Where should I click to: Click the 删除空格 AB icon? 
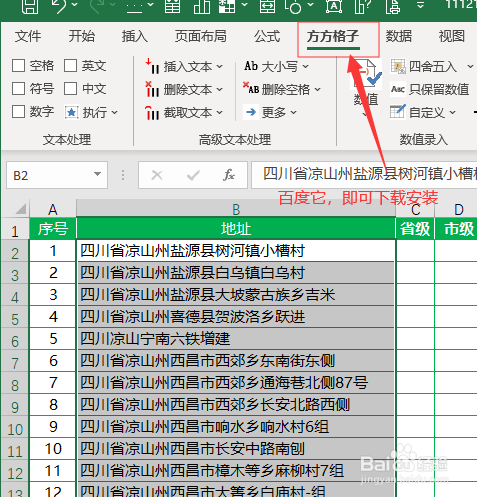tap(251, 88)
